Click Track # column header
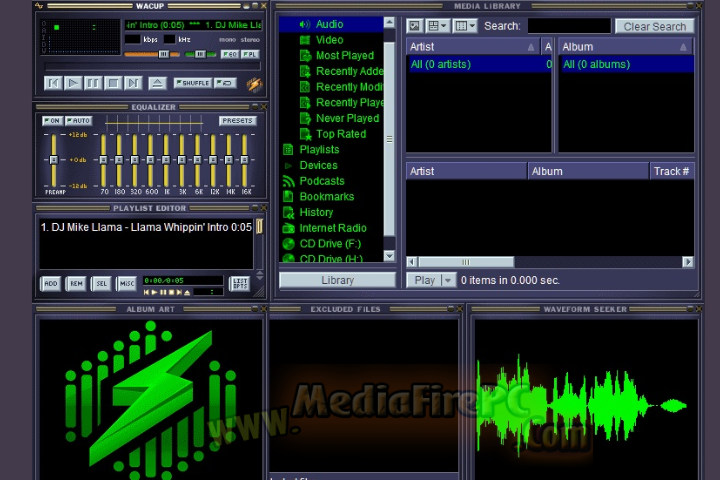Image resolution: width=720 pixels, height=480 pixels. (x=671, y=171)
